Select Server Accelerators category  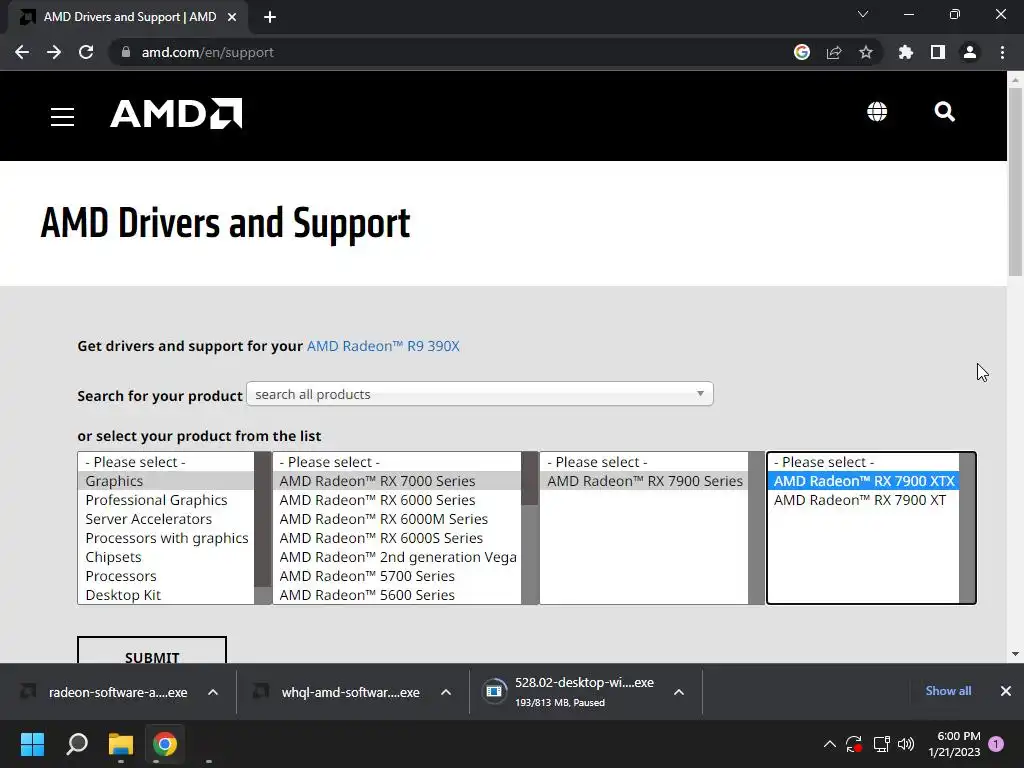[x=166, y=519]
